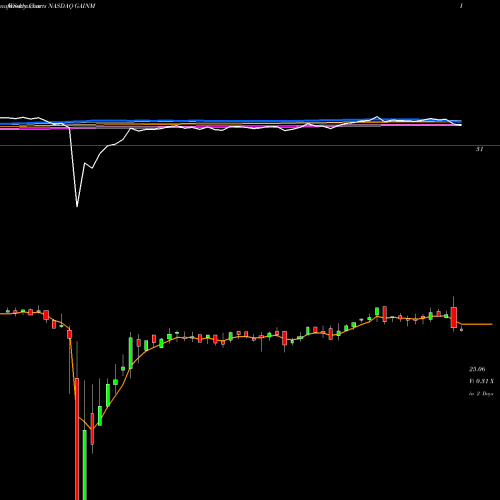
Task: Click the last large red candle at chart's end
Action: pos(454,318)
